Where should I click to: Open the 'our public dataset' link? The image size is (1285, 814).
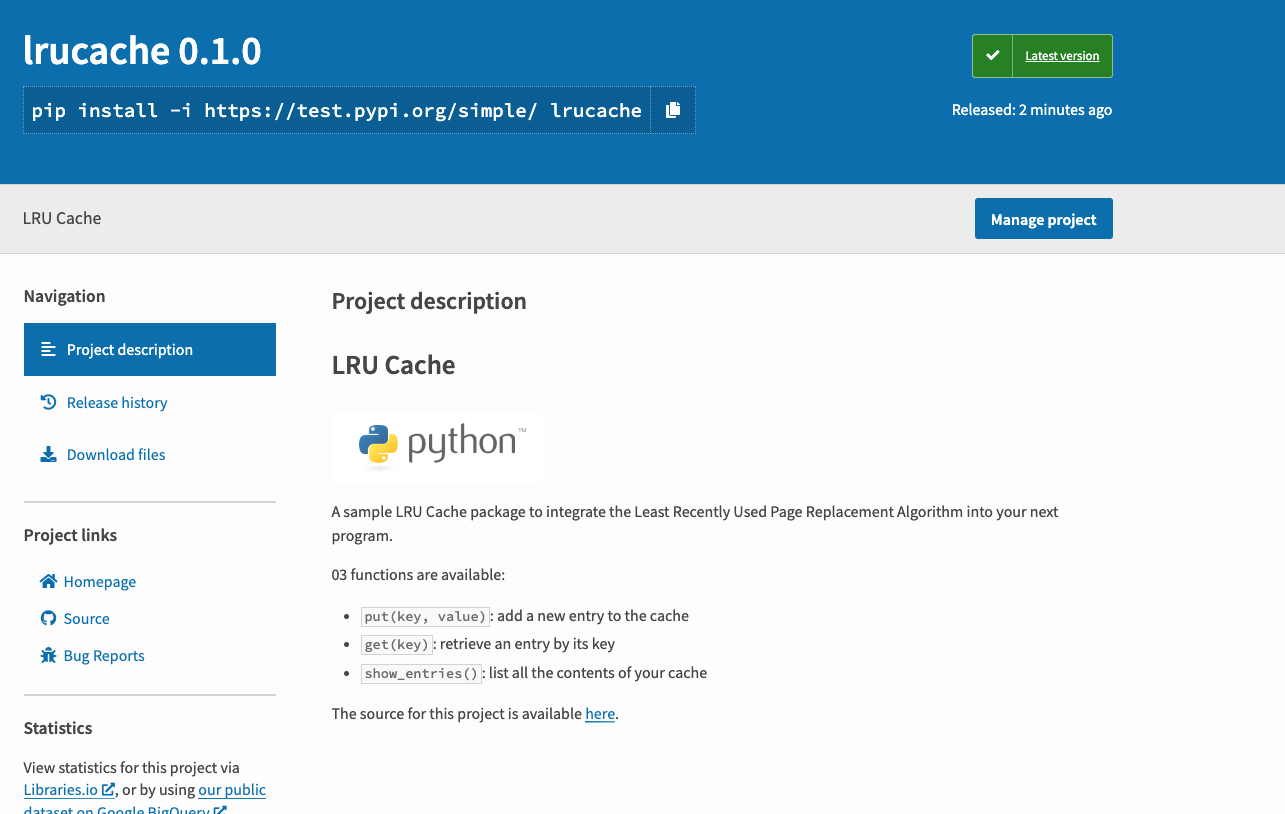(231, 789)
